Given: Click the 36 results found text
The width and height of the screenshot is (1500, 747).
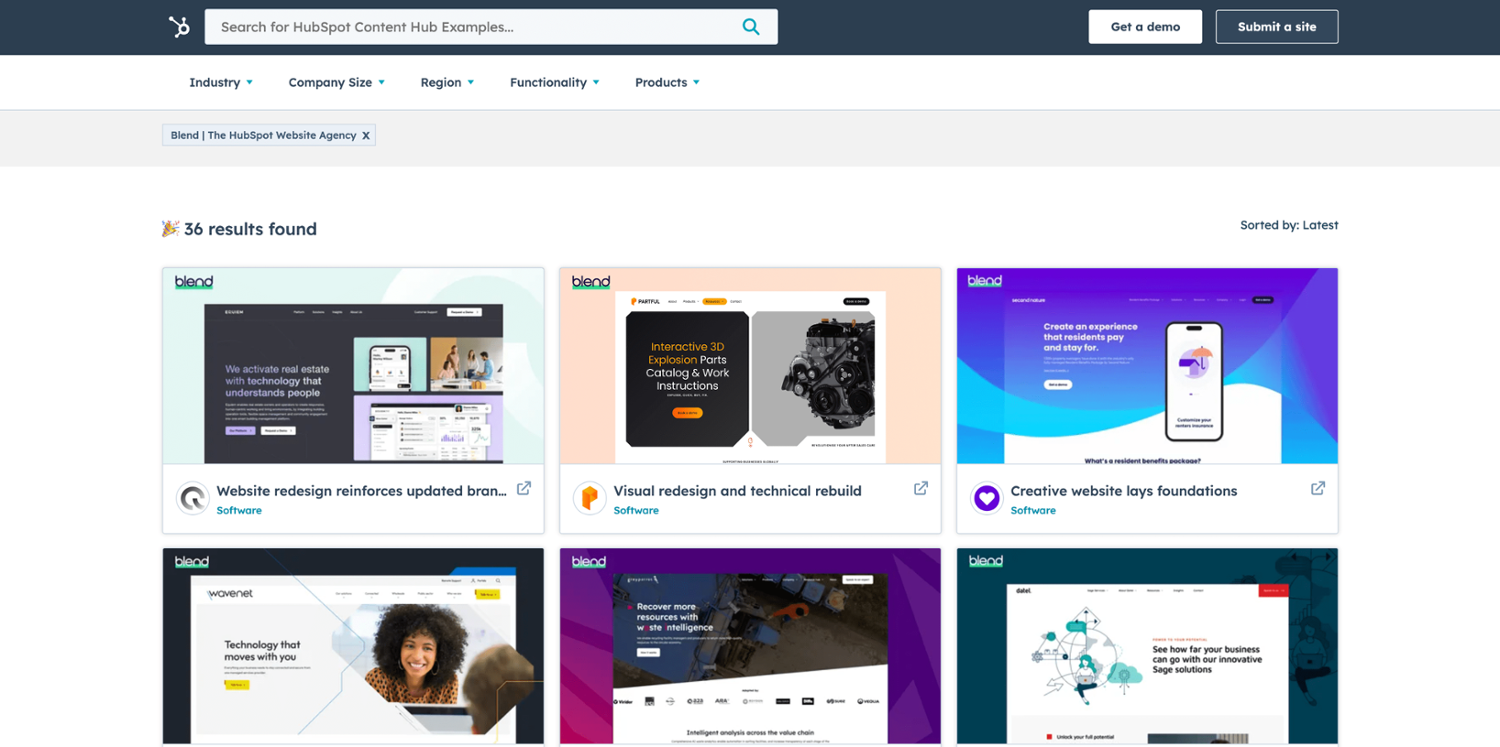Looking at the screenshot, I should [x=250, y=229].
